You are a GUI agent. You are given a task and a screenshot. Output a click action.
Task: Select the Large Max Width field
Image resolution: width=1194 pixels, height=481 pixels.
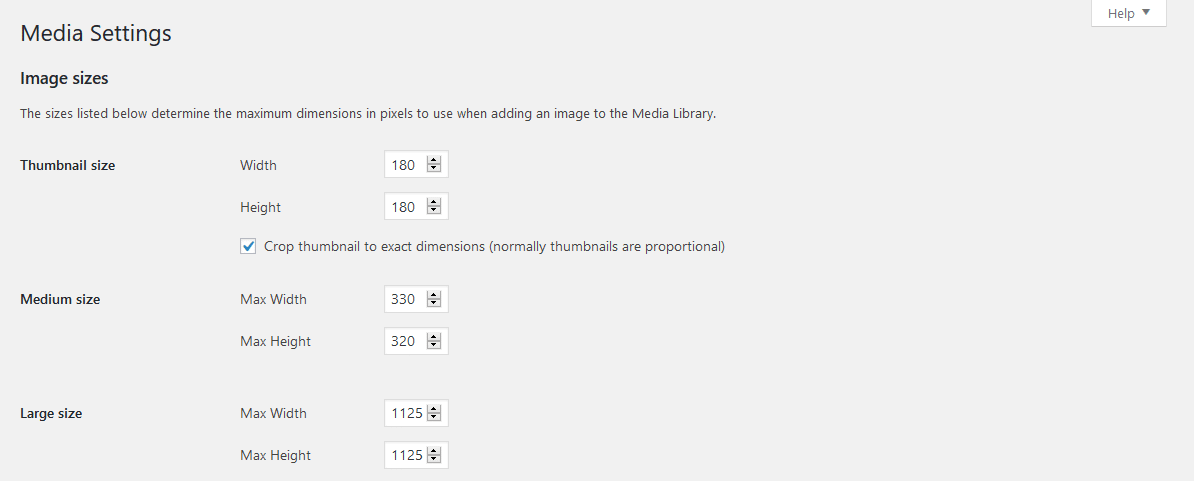(x=406, y=413)
